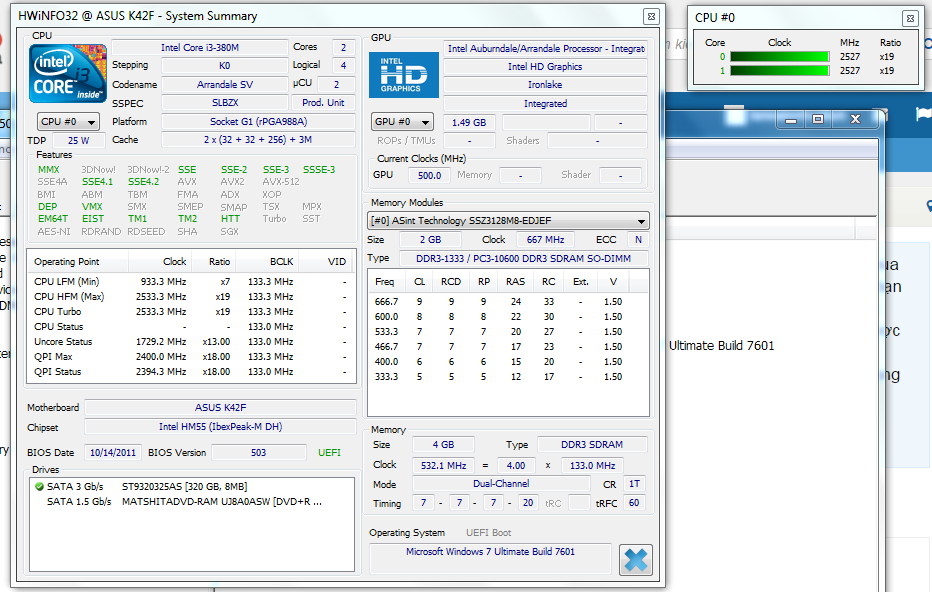This screenshot has width=932, height=592.
Task: Click the Core 0 clock bar
Action: click(780, 57)
